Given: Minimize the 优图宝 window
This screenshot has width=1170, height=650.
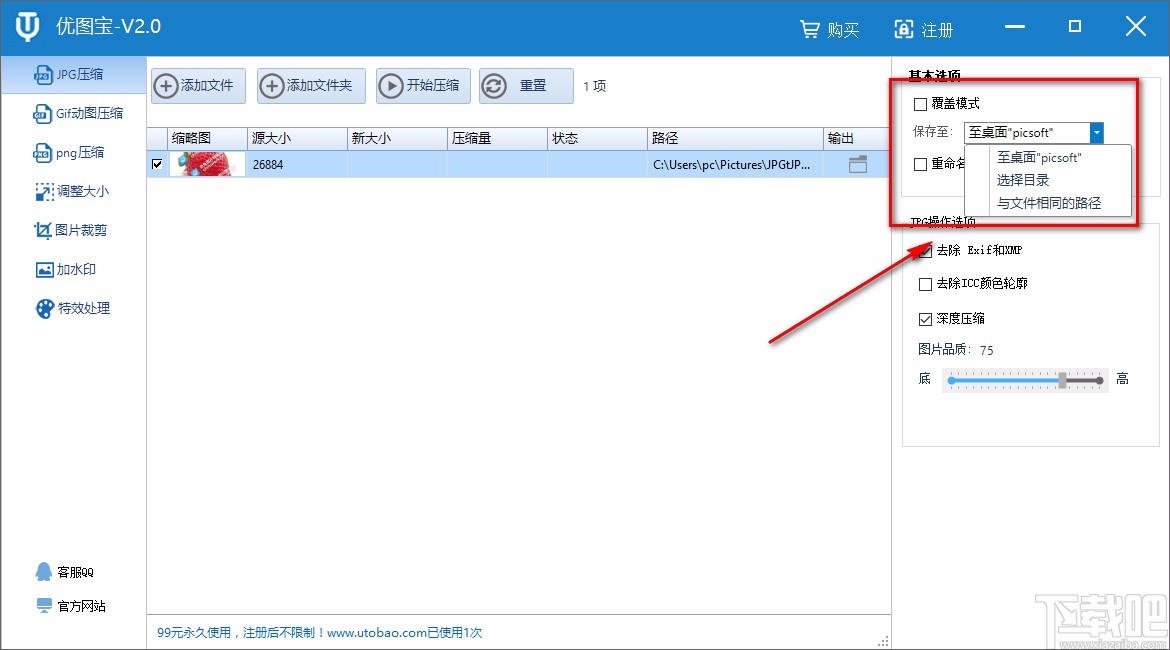Looking at the screenshot, I should click(x=1014, y=27).
